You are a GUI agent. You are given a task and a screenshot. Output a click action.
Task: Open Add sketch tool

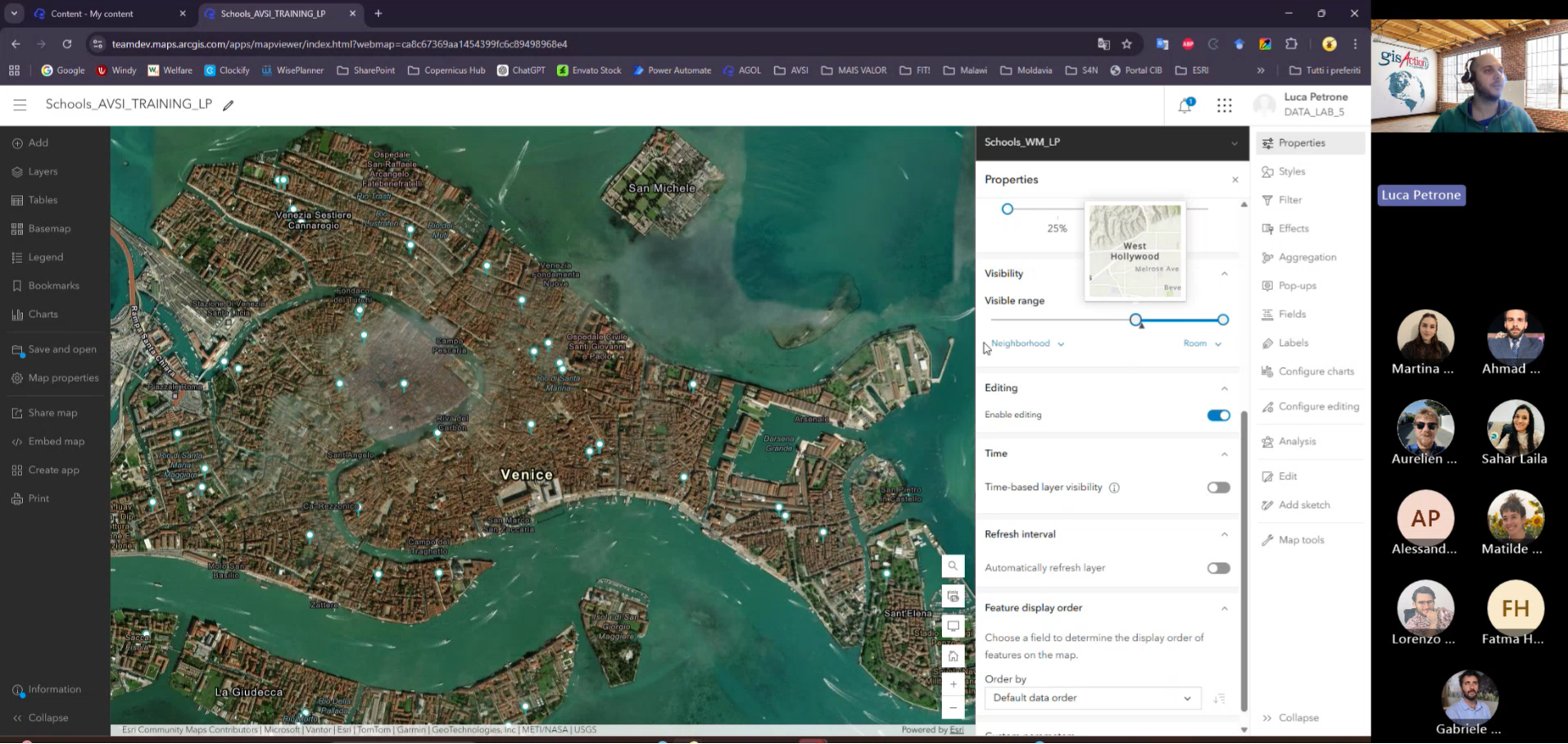(1296, 505)
